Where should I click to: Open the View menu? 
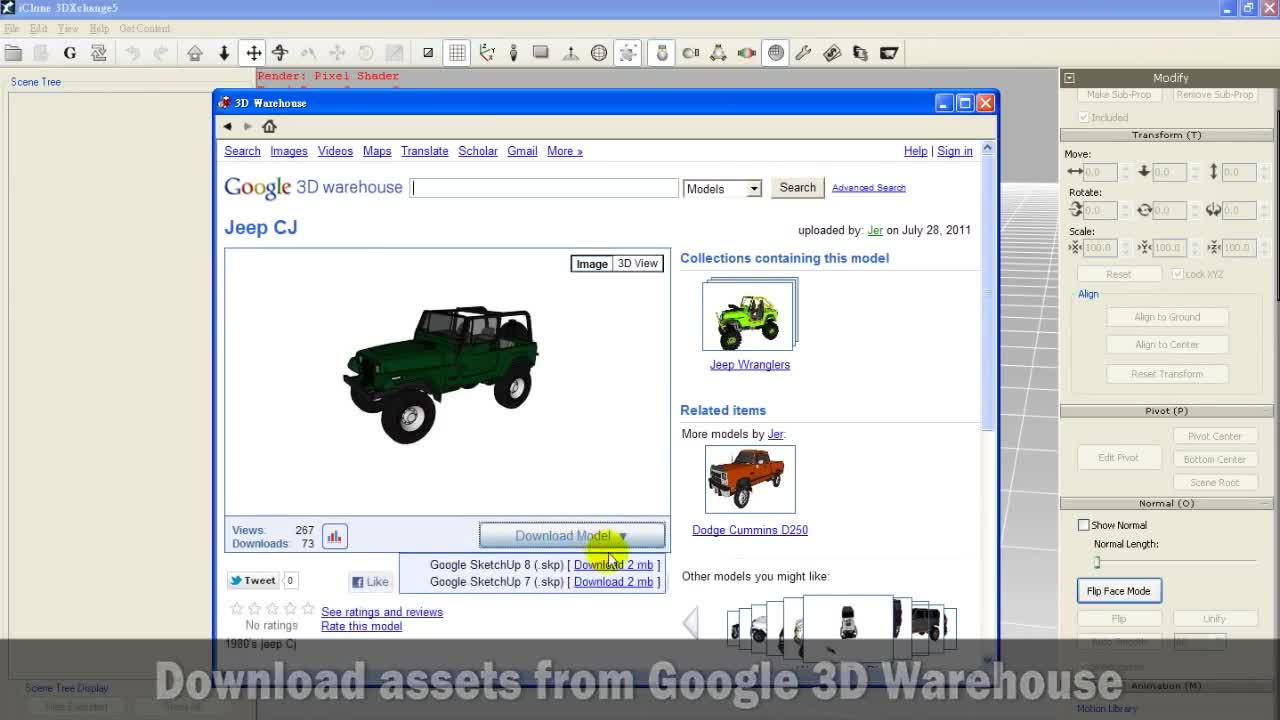[68, 29]
